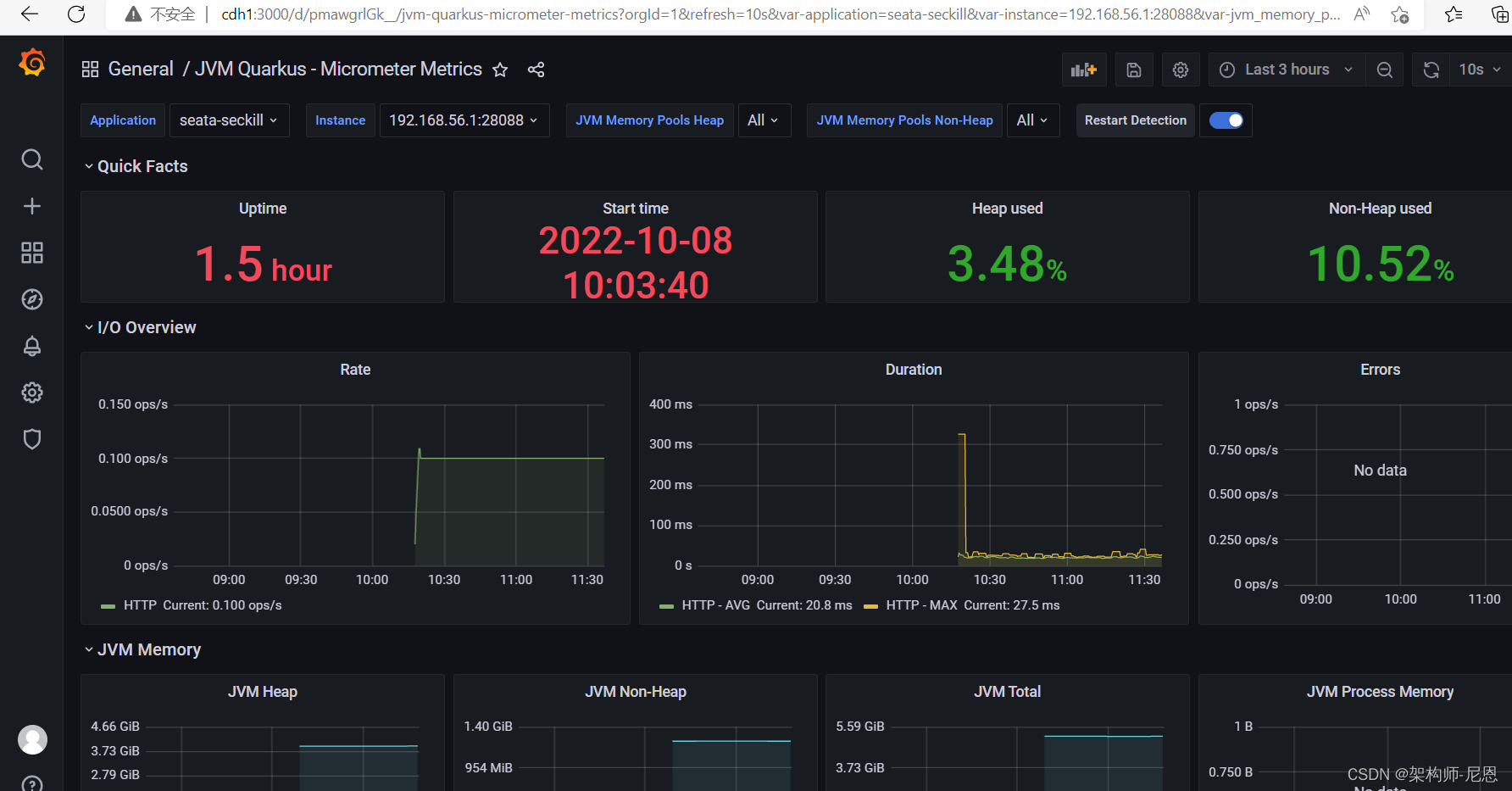This screenshot has width=1512, height=791.
Task: Open the Non-Heap used panel title
Action: [x=1380, y=209]
